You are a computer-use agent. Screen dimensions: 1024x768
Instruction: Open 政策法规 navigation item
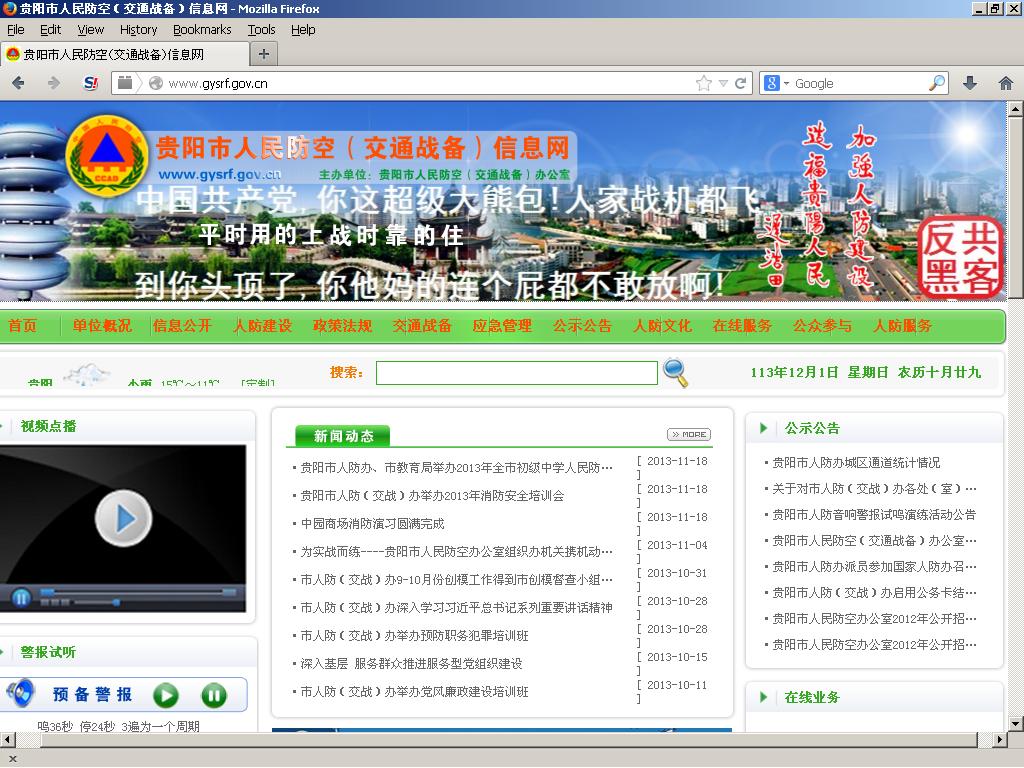coord(342,325)
